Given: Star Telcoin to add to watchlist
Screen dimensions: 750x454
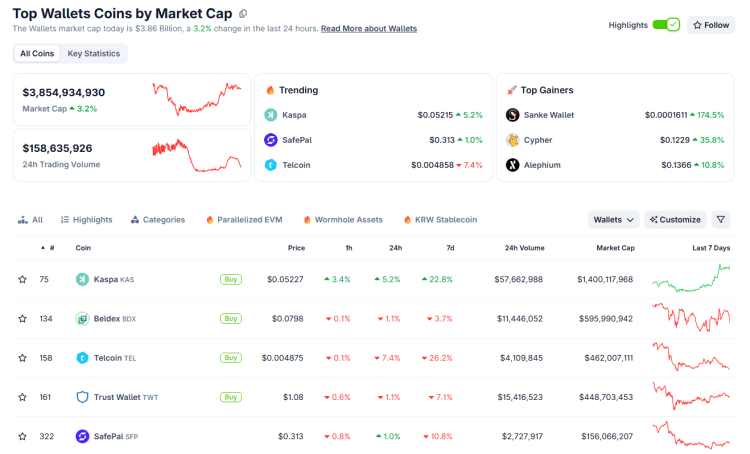Looking at the screenshot, I should [x=22, y=358].
